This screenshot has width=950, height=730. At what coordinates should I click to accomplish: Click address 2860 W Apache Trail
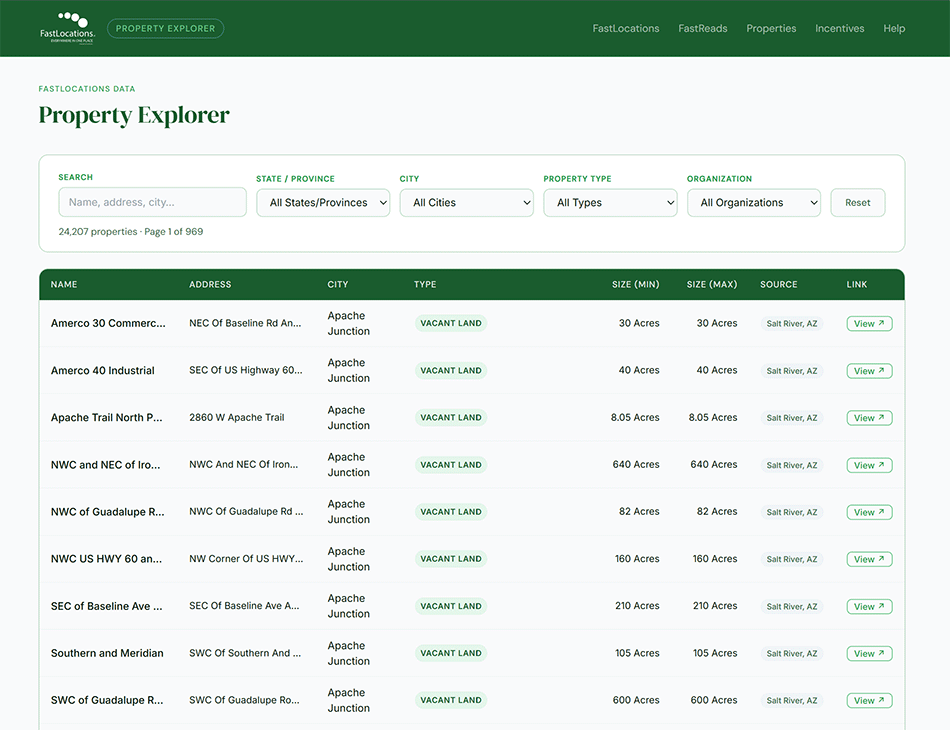tap(236, 417)
